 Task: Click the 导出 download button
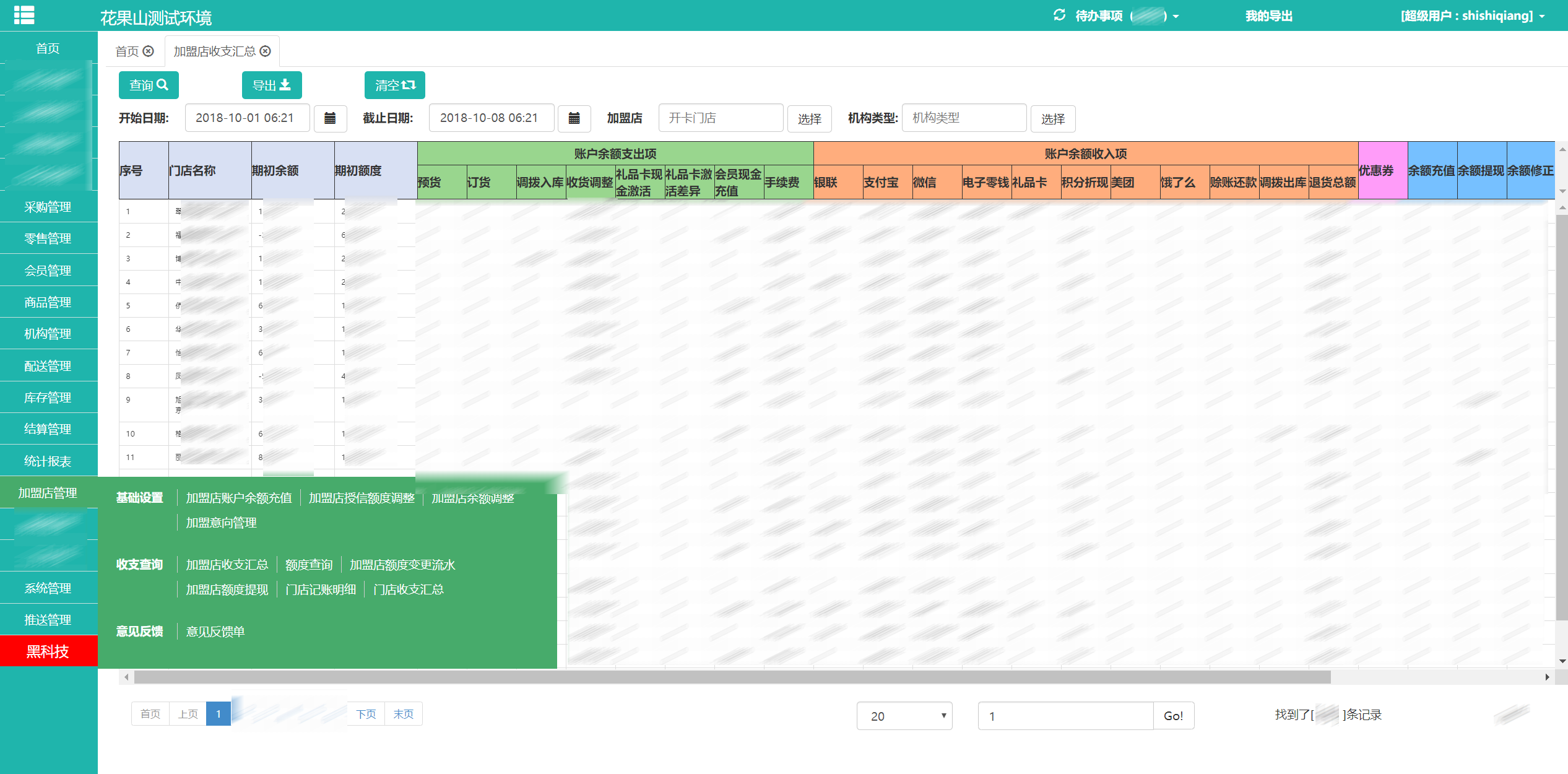(272, 85)
